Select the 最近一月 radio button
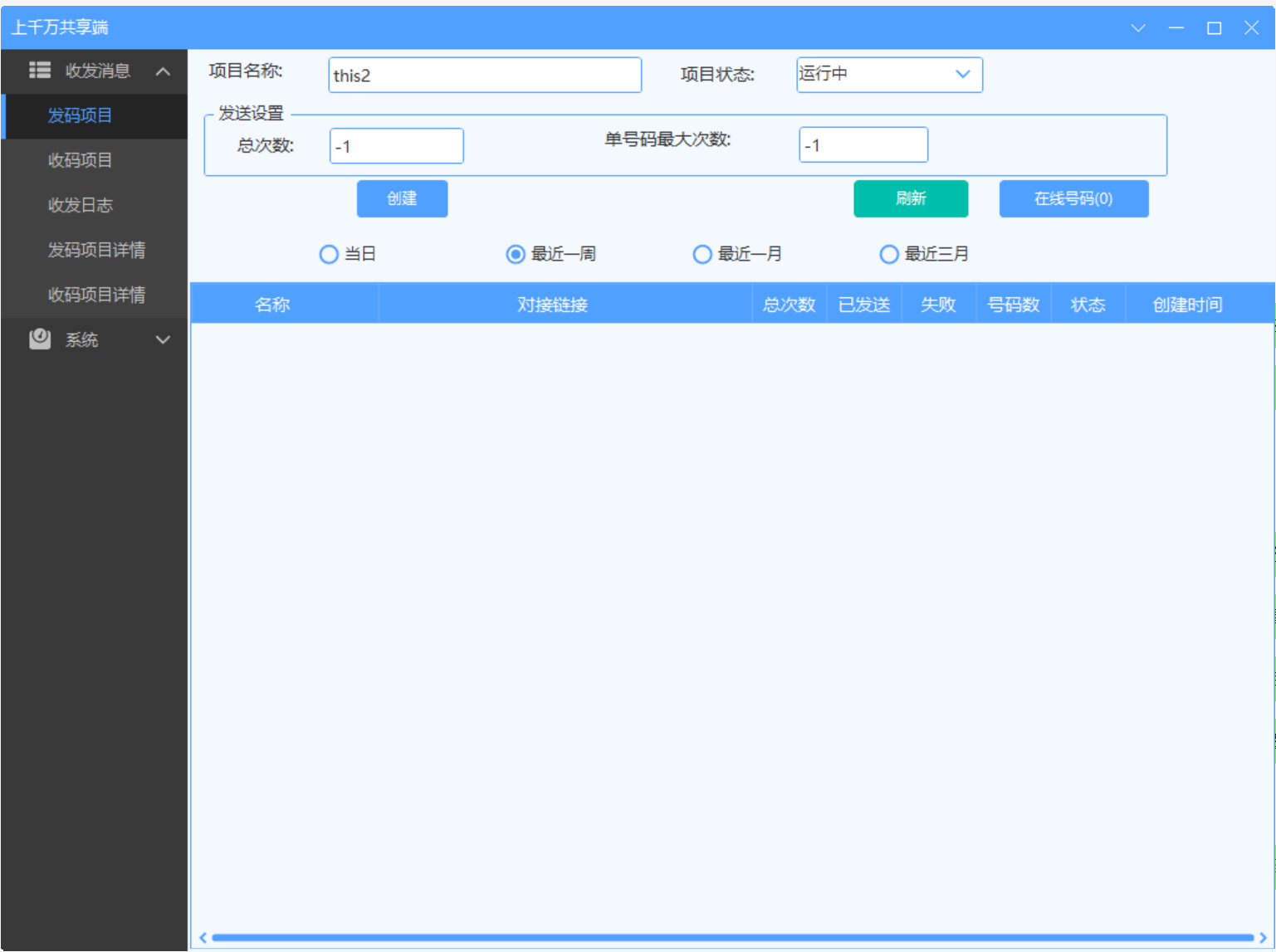1276x952 pixels. 702,254
